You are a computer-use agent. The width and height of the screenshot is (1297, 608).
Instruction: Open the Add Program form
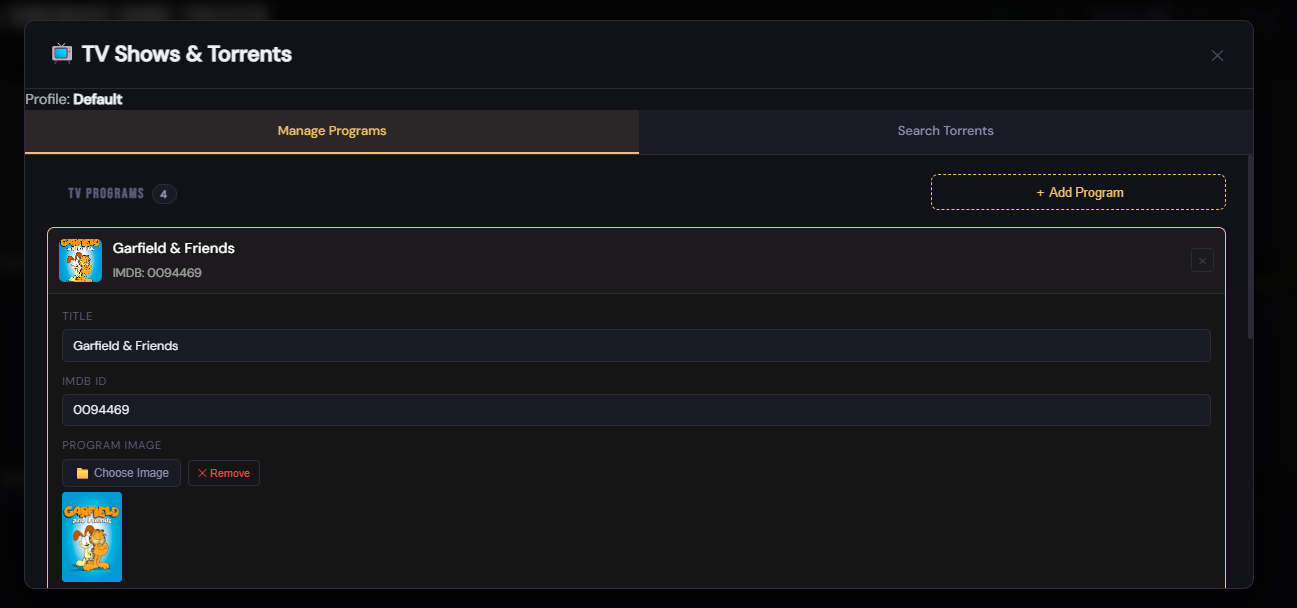[x=1078, y=191]
